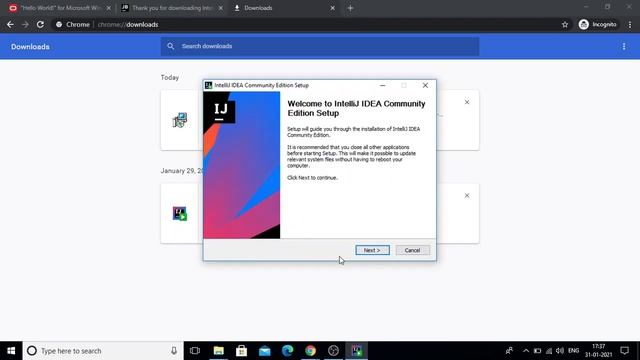Check battery status in tray

click(x=537, y=351)
